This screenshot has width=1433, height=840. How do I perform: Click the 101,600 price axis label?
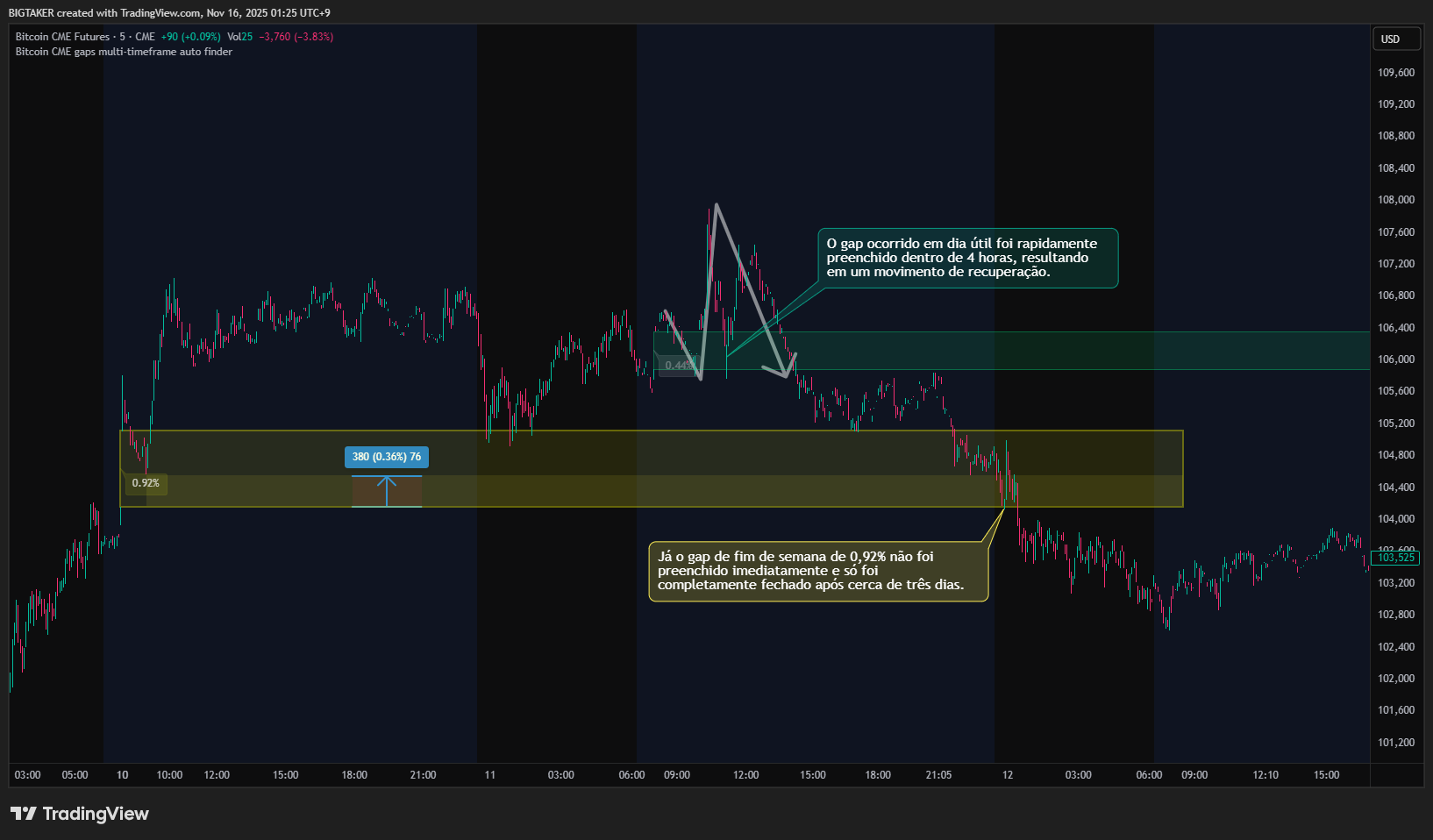(x=1396, y=710)
